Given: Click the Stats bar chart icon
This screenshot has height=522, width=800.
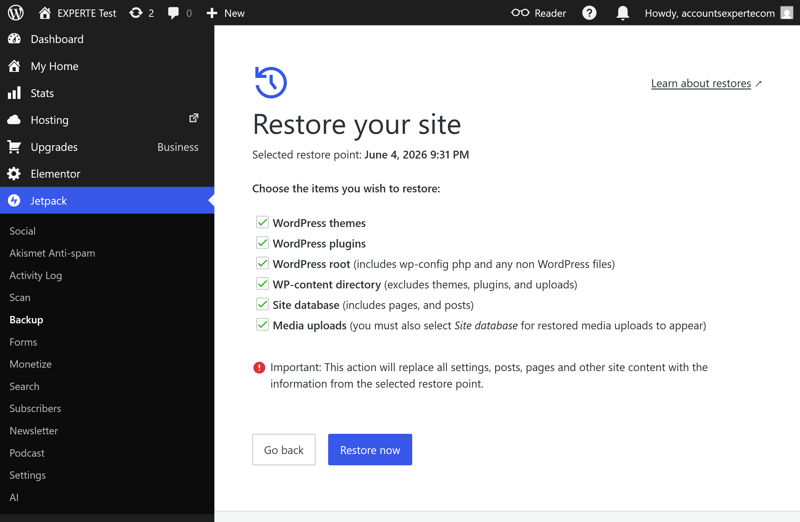Looking at the screenshot, I should (x=14, y=93).
